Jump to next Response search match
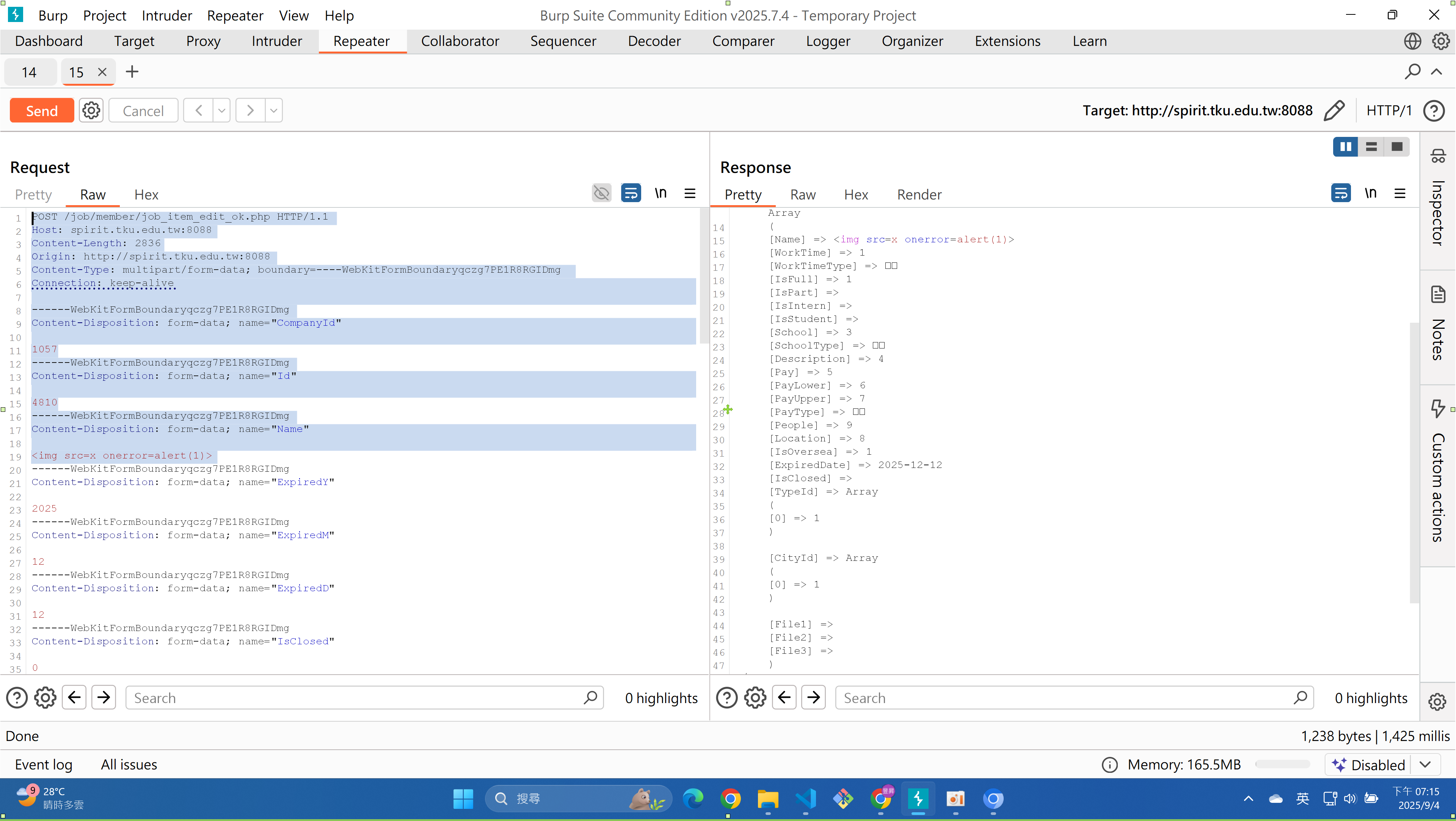The image size is (1456, 821). (813, 697)
